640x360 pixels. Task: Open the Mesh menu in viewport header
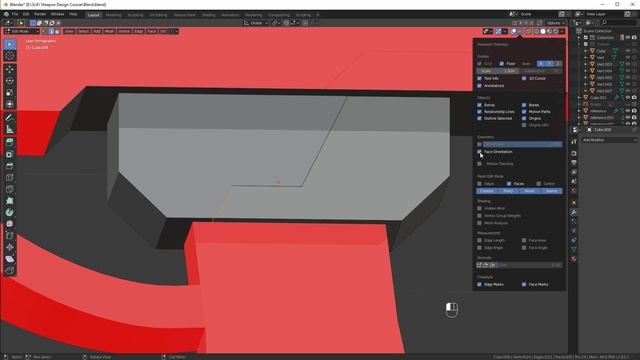(109, 31)
